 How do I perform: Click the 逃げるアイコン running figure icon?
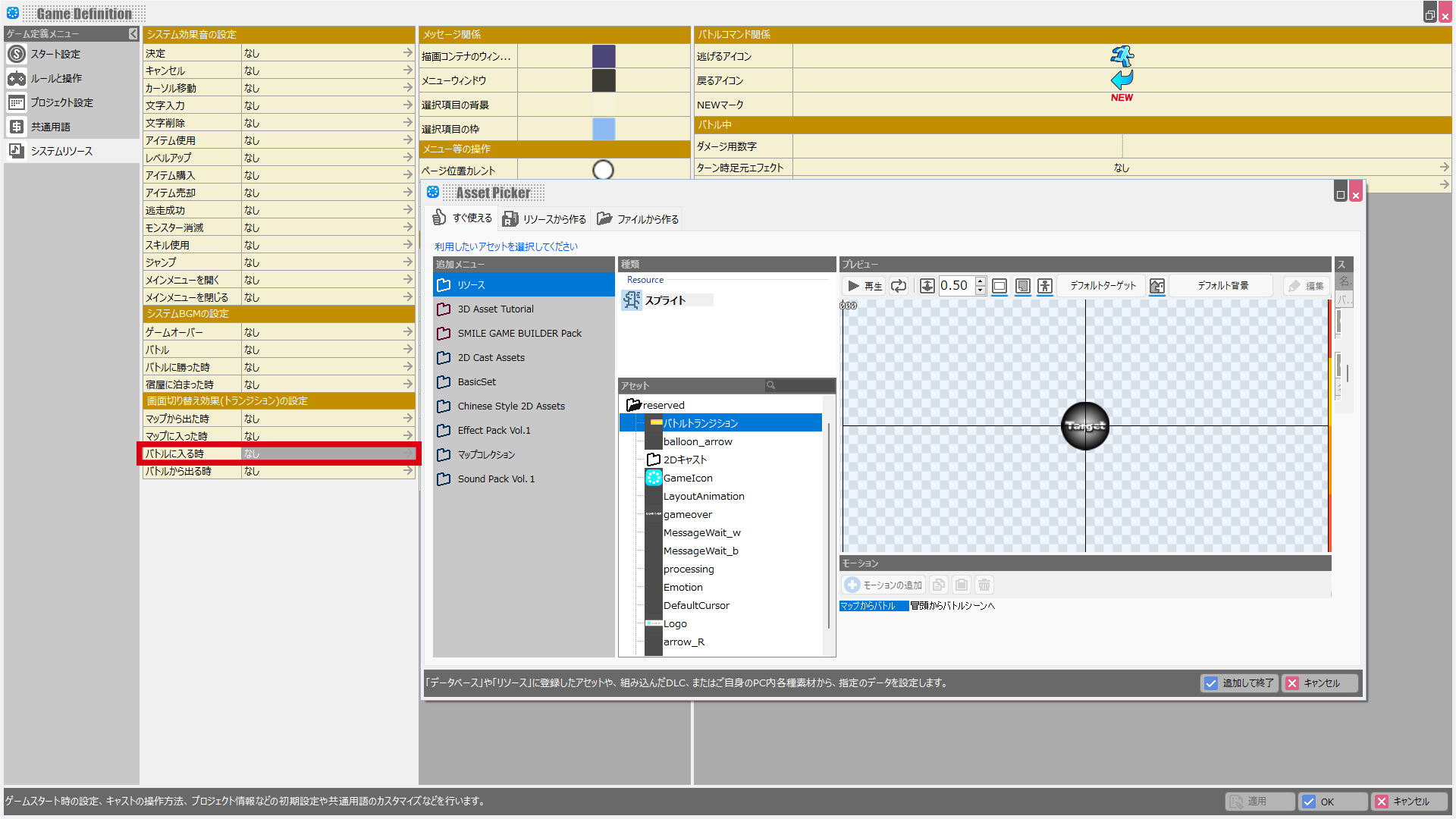pos(1122,56)
